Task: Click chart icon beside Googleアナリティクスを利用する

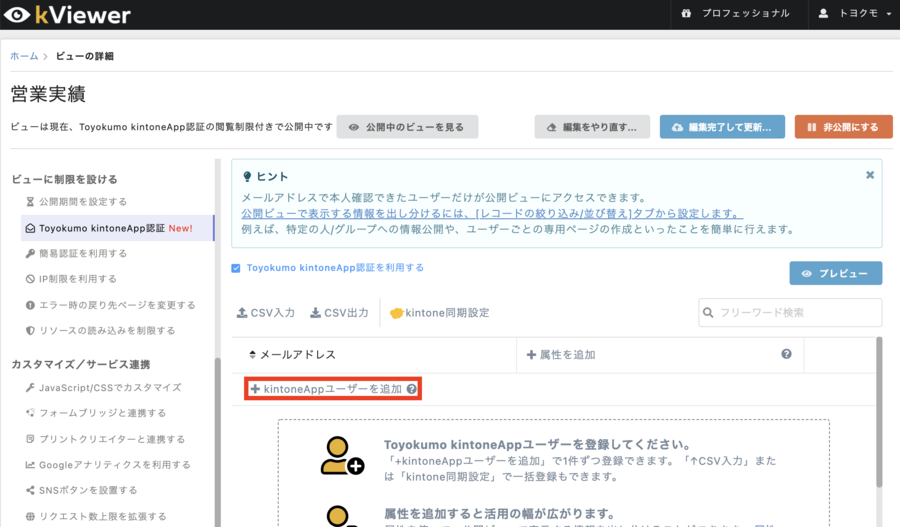Action: 30,464
